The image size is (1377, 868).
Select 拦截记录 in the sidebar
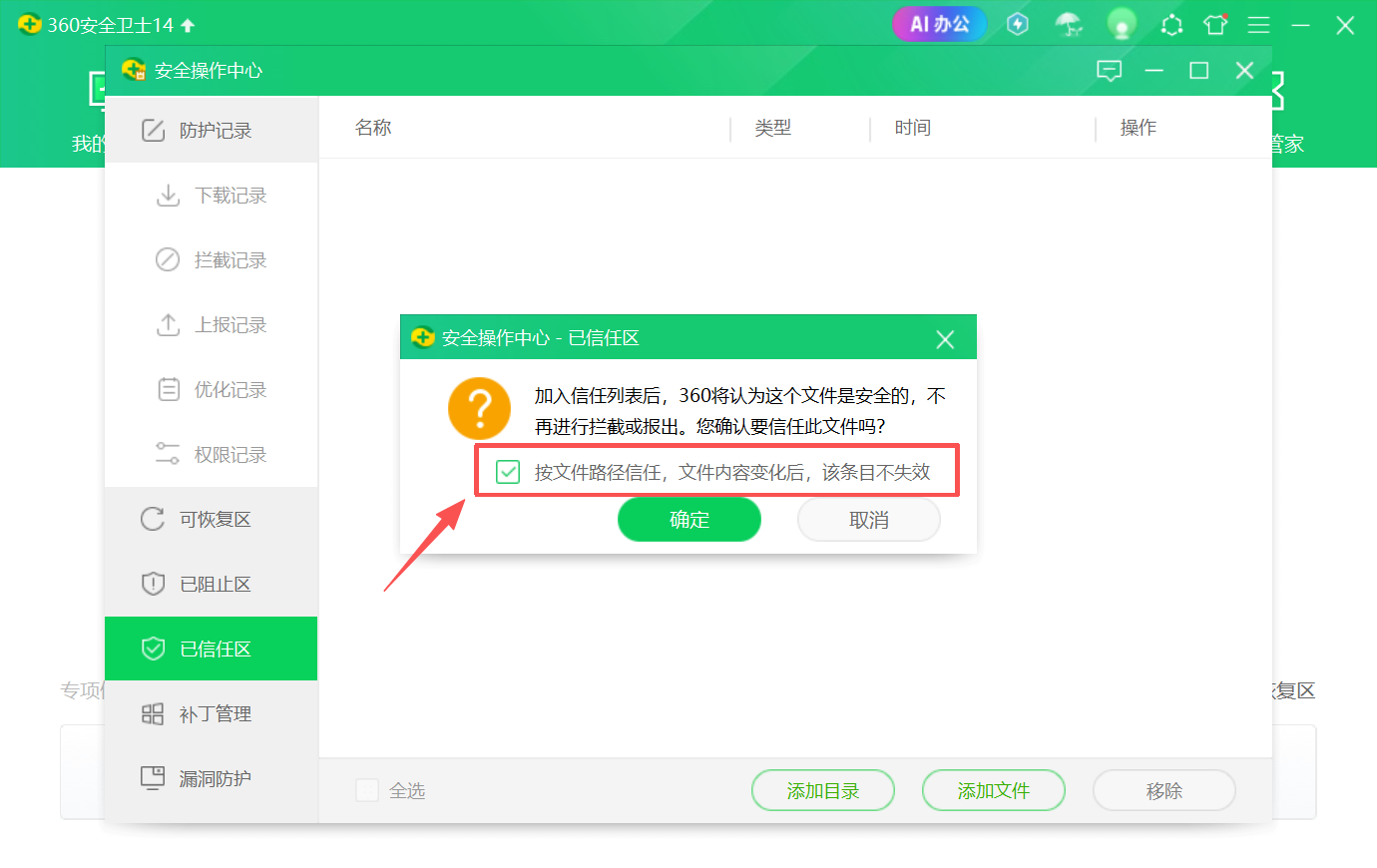(x=212, y=259)
